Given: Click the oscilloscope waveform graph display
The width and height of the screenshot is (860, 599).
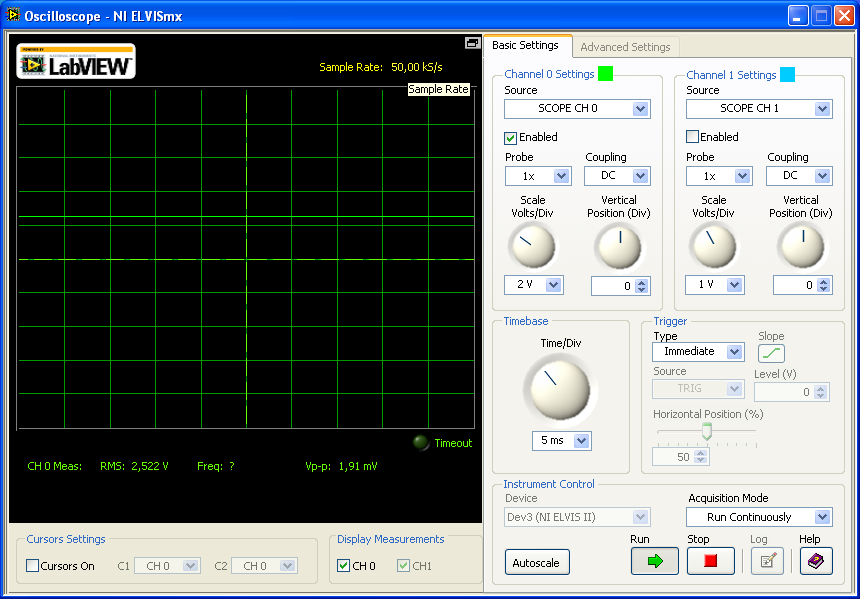Looking at the screenshot, I should [246, 258].
